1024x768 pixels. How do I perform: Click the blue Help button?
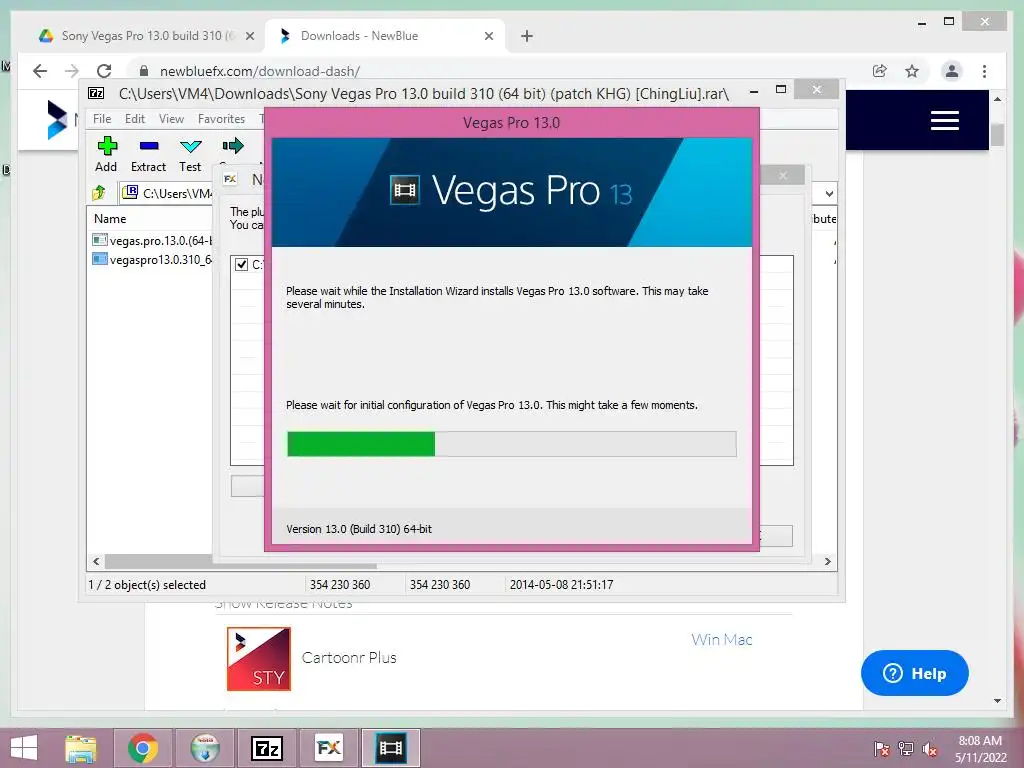[x=914, y=673]
